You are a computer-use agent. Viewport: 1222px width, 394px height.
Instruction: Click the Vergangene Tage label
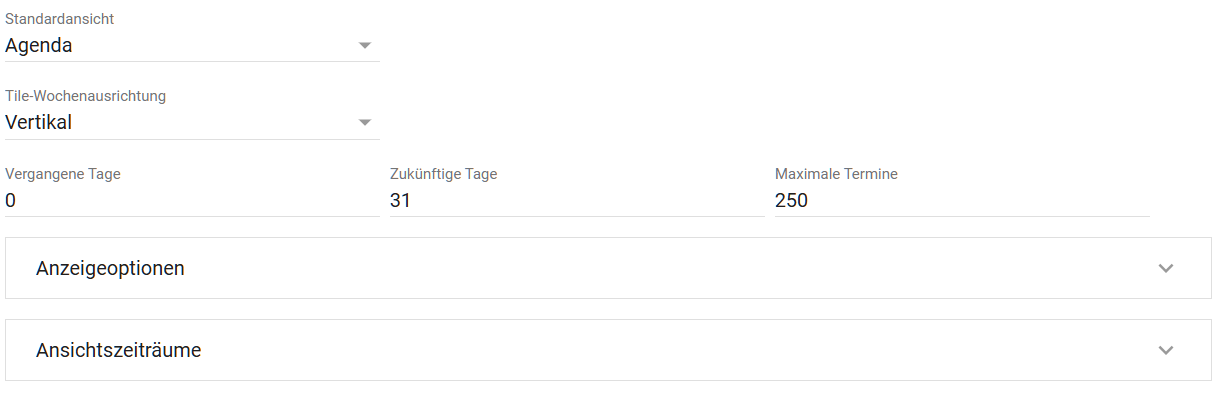pyautogui.click(x=63, y=174)
